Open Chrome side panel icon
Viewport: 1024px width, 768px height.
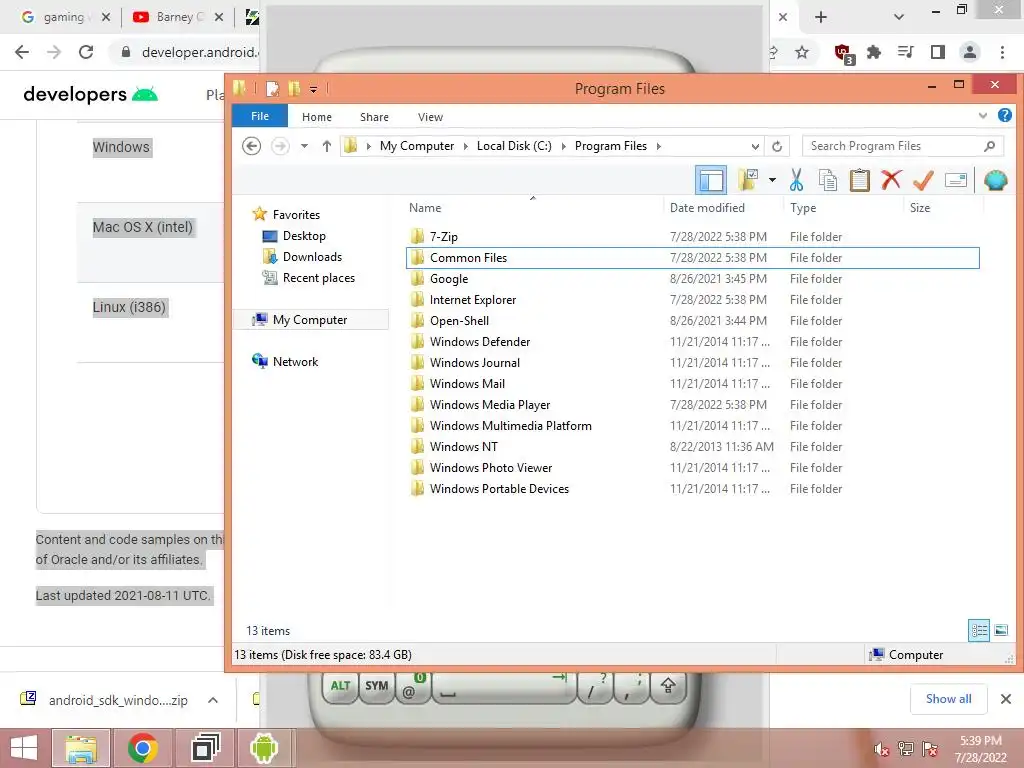(x=938, y=52)
